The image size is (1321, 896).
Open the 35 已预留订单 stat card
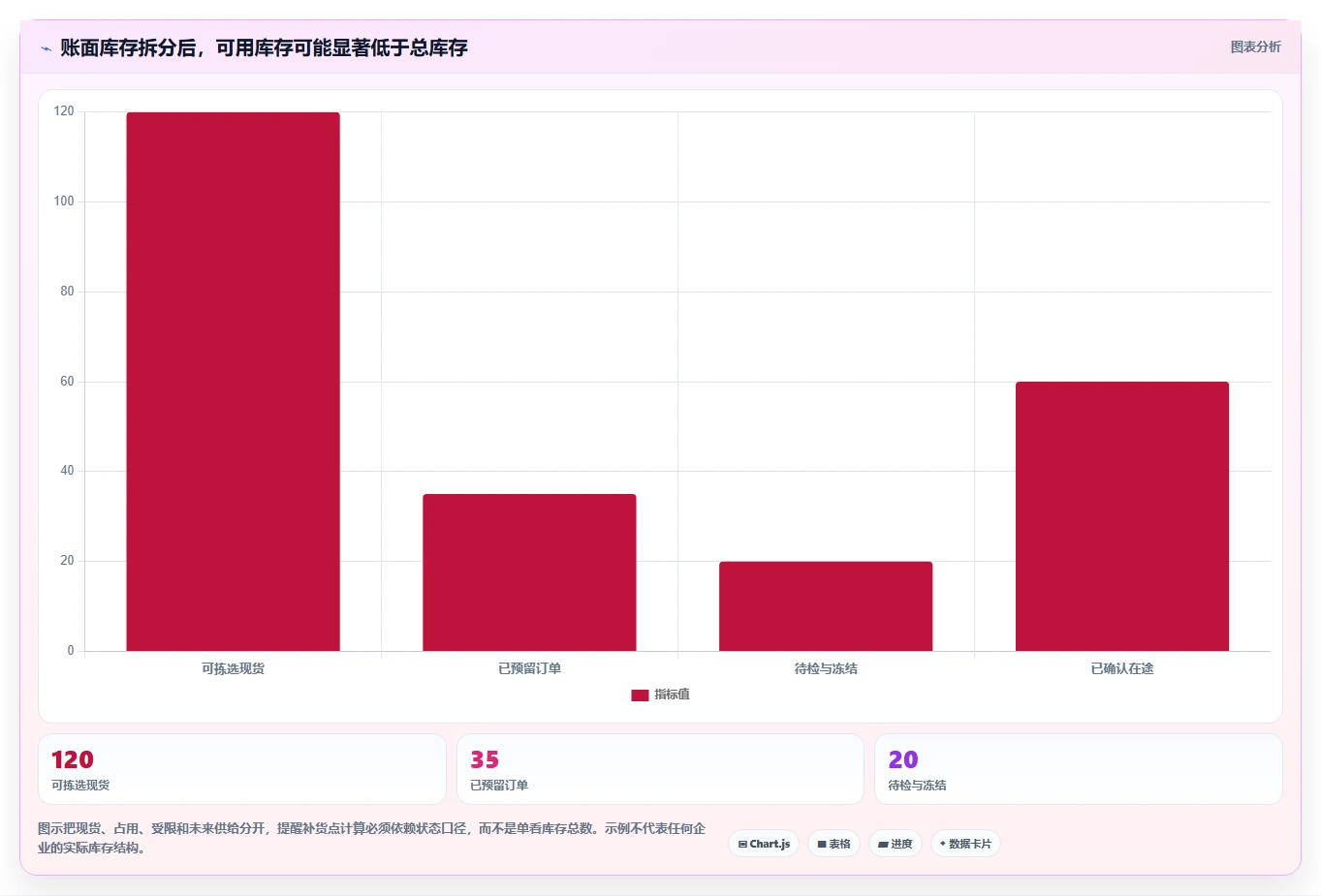660,769
